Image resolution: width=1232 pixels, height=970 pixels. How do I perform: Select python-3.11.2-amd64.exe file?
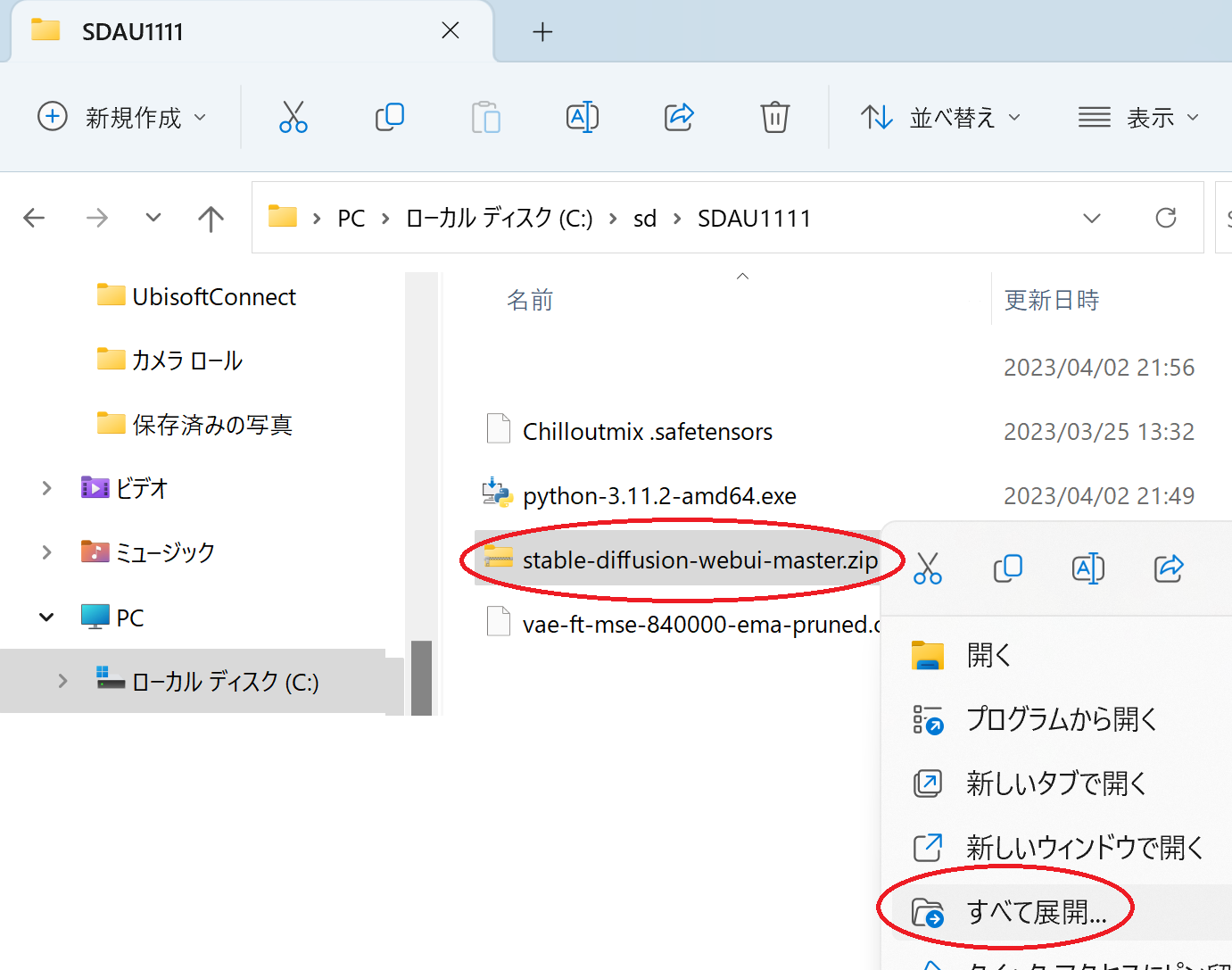tap(658, 496)
